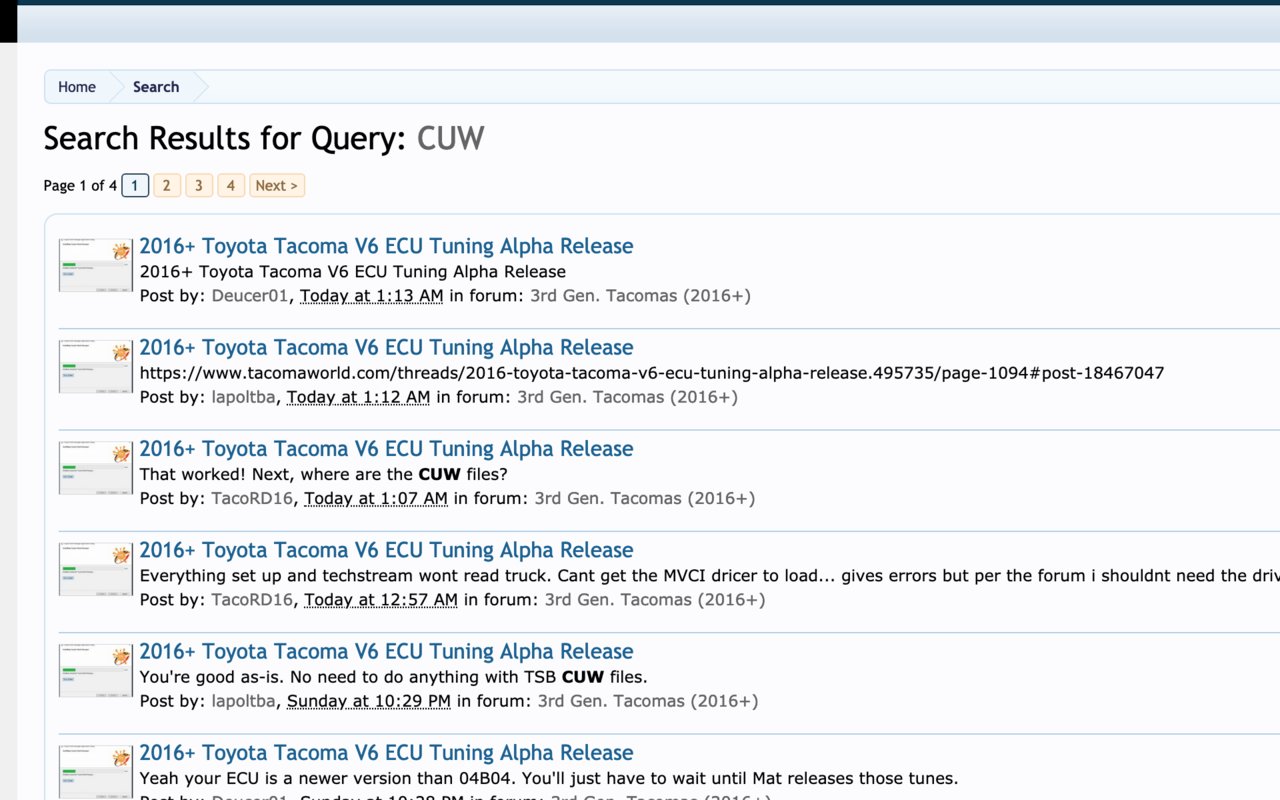Image resolution: width=1280 pixels, height=800 pixels.
Task: Click thumbnail beside 'Everything set up' post
Action: (x=96, y=569)
